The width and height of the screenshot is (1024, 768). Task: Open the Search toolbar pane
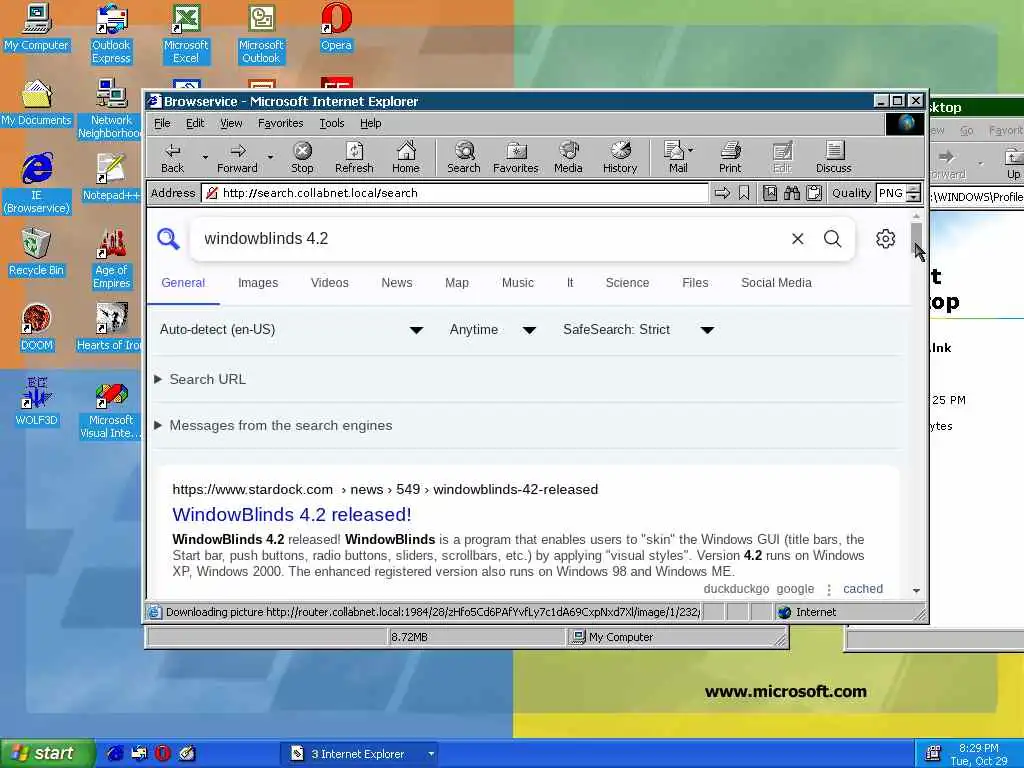[x=464, y=157]
